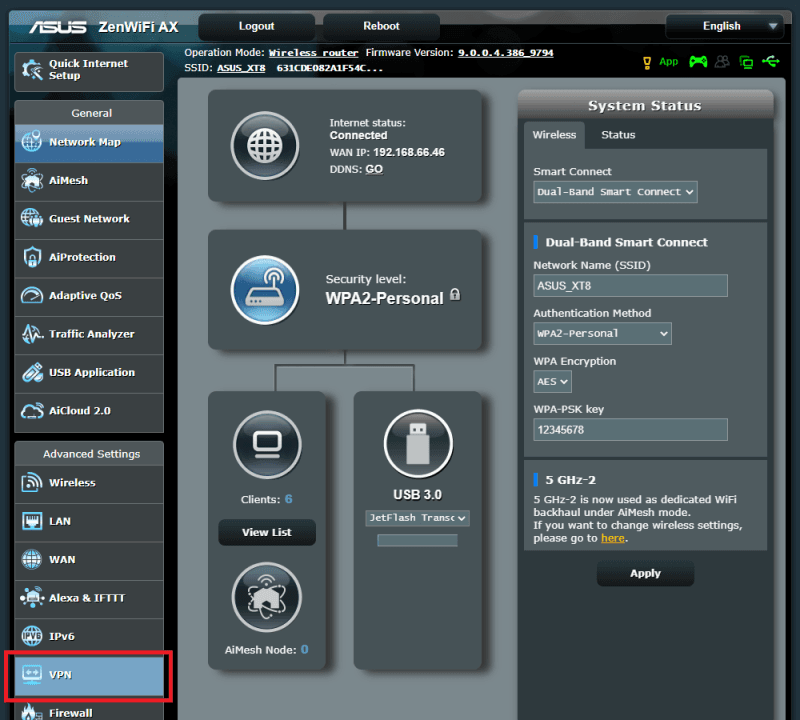
Task: Click the USB status icon in header
Action: click(770, 62)
